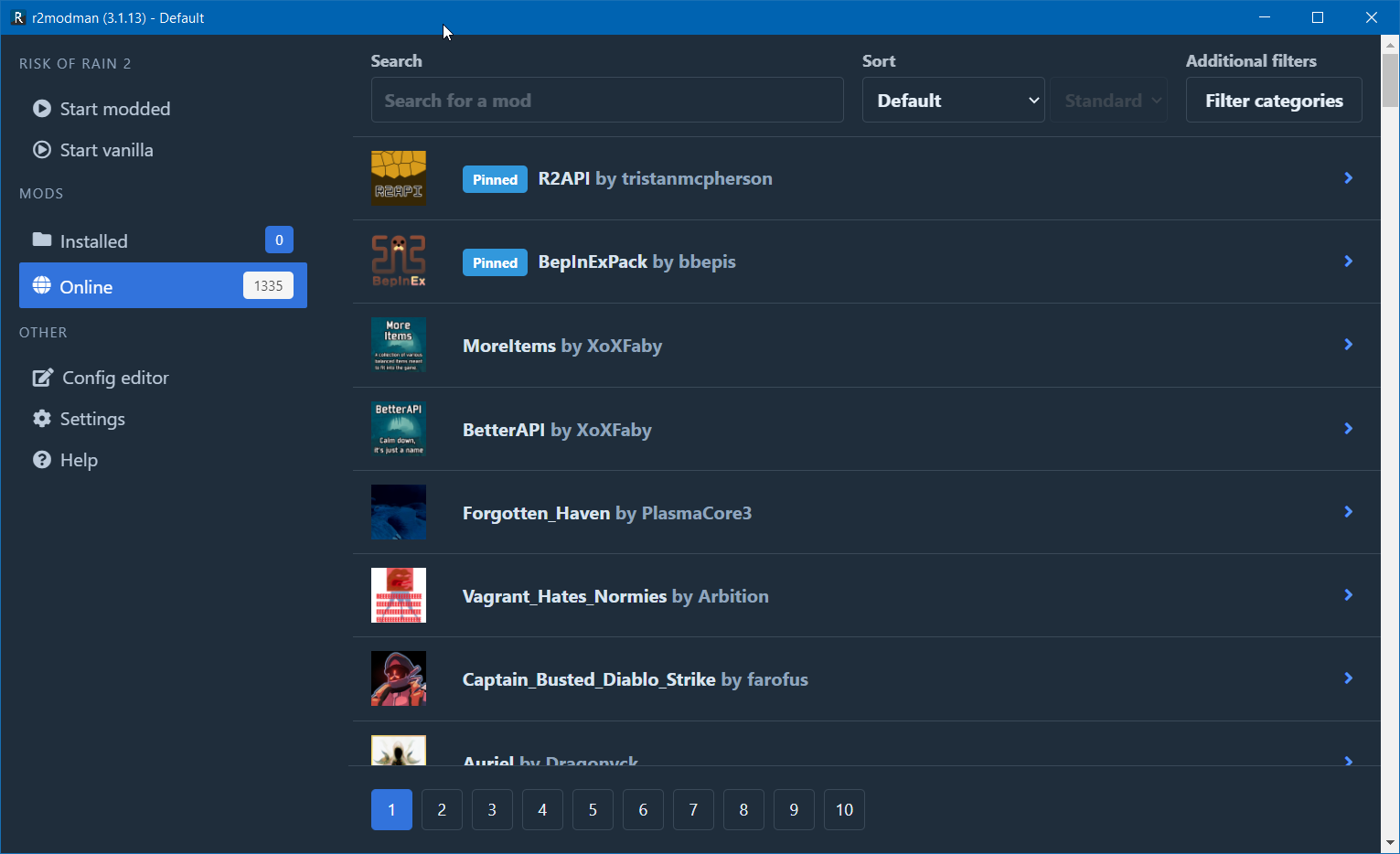Expand the Vagrant_Hates_Normies row chevron
The width and height of the screenshot is (1400, 854).
(x=1349, y=595)
